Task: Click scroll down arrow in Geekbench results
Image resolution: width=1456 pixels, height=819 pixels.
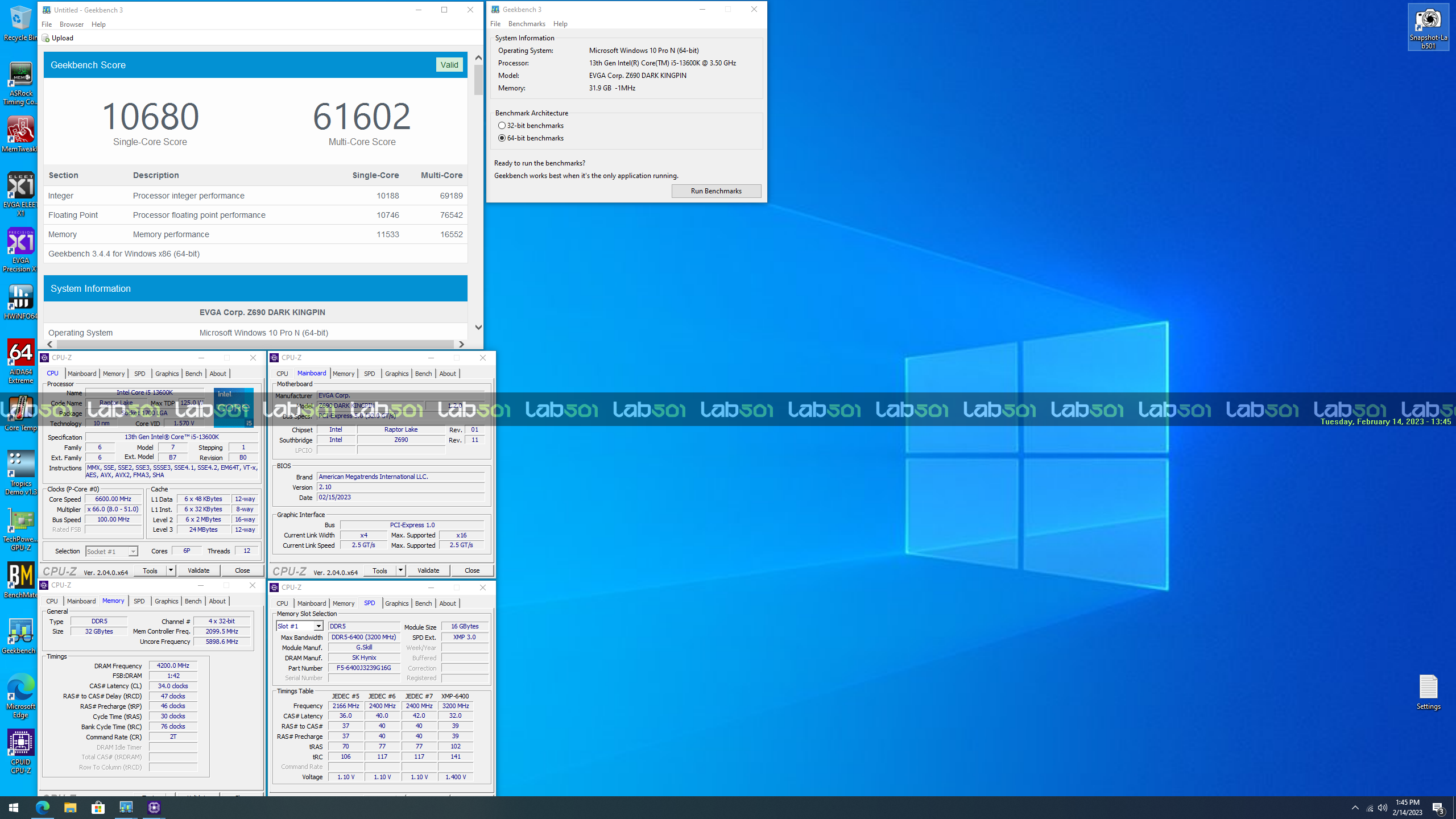Action: point(478,327)
